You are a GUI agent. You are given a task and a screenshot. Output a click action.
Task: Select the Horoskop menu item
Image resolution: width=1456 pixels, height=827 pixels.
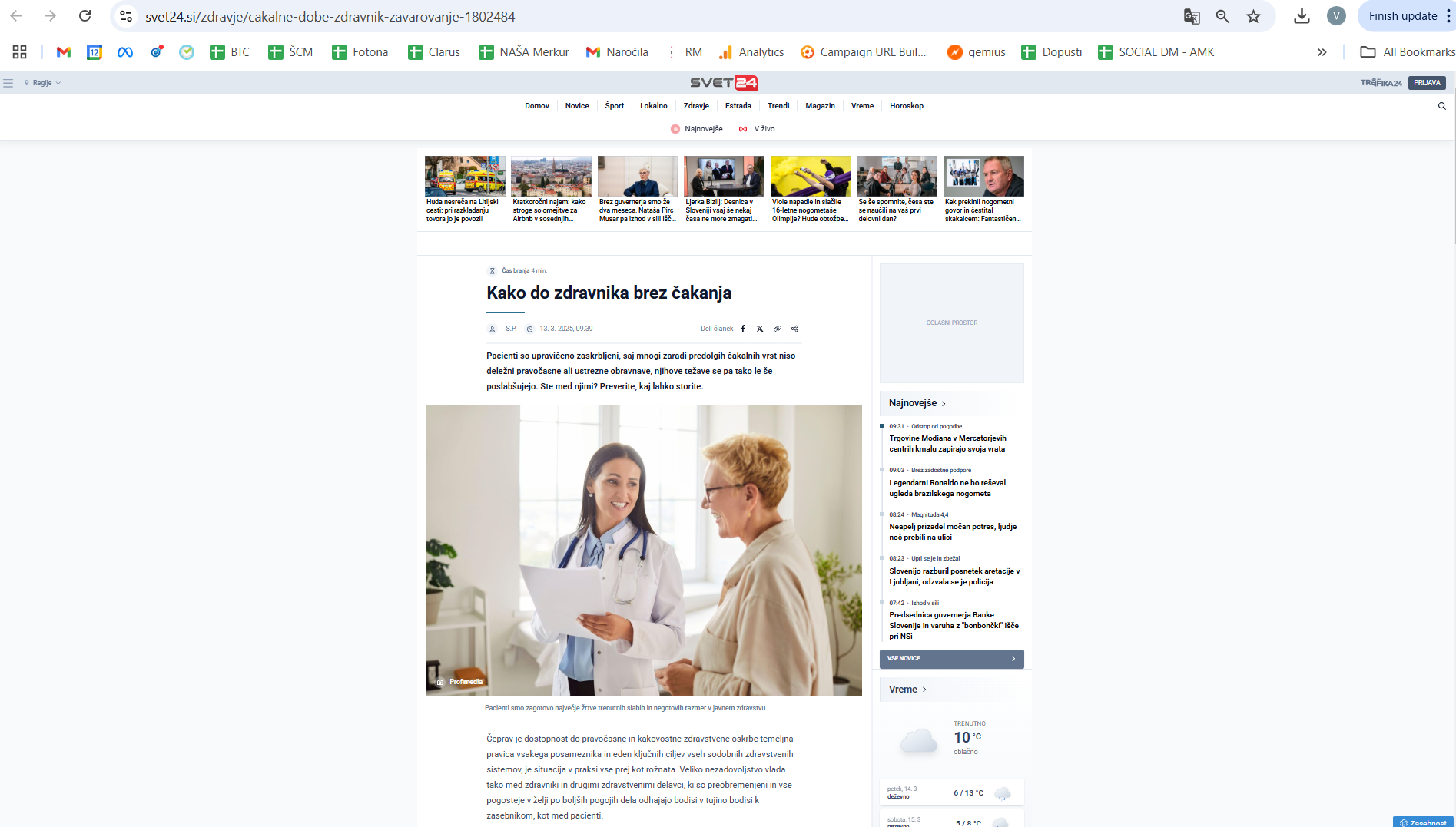tap(906, 106)
